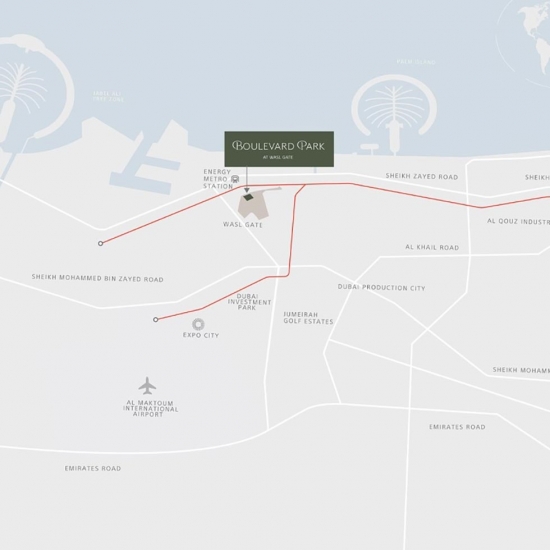Click the world globe icon in corner

tap(526, 42)
